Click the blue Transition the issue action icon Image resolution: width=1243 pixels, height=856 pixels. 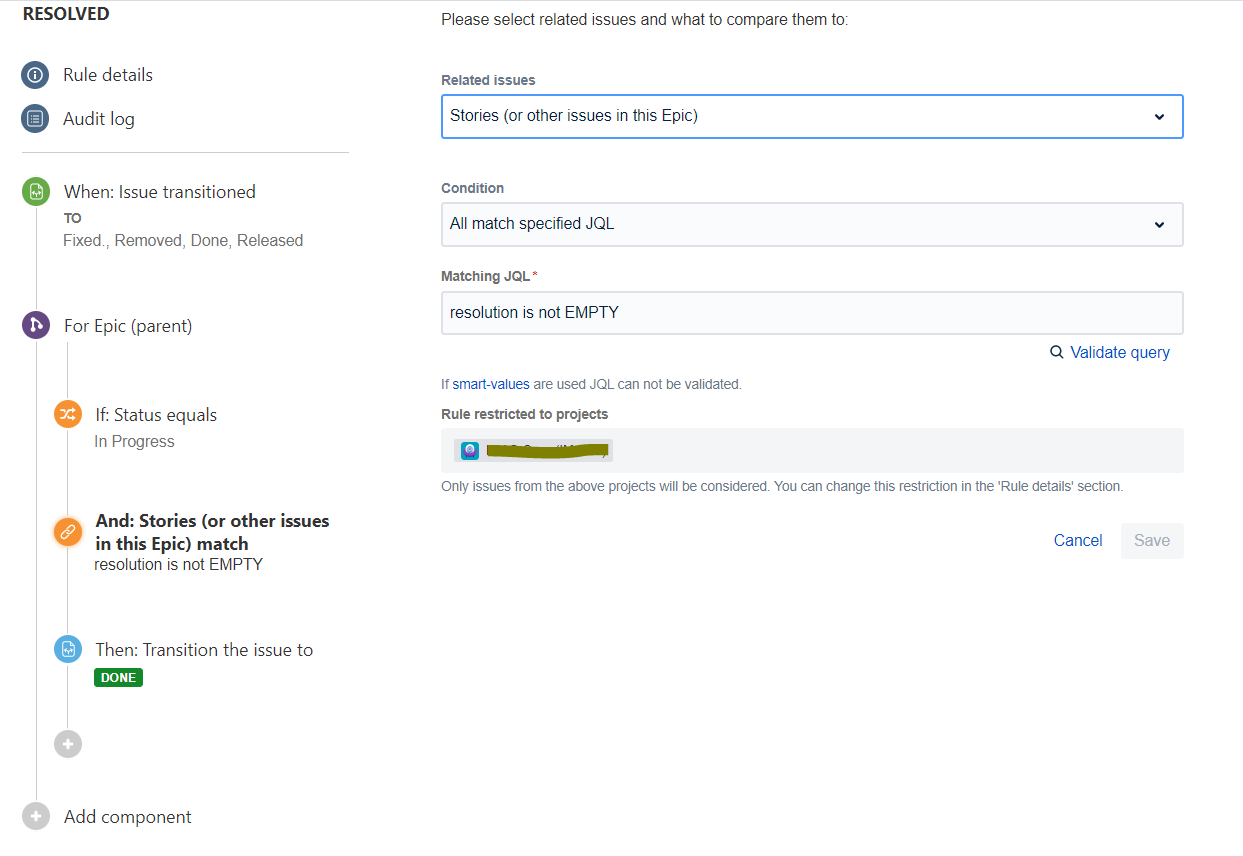(x=68, y=649)
